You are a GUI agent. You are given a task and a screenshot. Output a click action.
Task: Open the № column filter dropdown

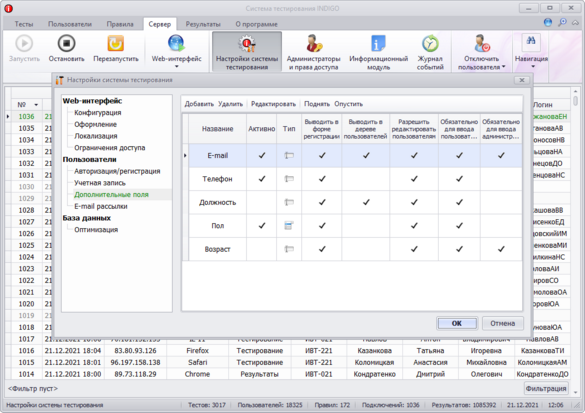coord(36,105)
